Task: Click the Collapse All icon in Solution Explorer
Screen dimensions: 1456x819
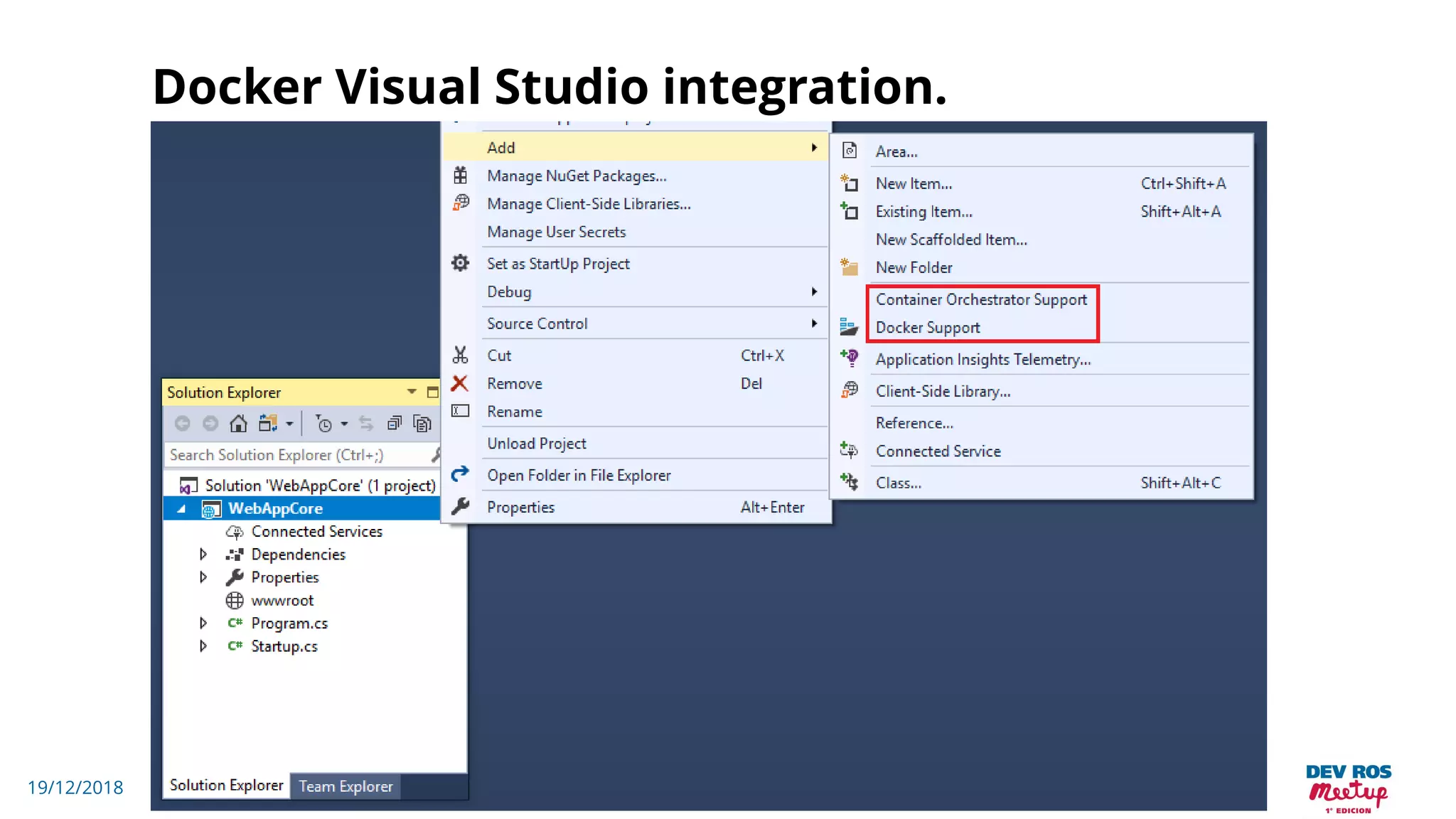Action: [395, 424]
